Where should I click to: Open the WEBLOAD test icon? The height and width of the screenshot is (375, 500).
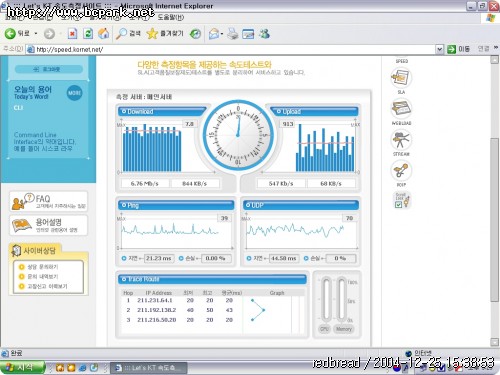(x=401, y=108)
